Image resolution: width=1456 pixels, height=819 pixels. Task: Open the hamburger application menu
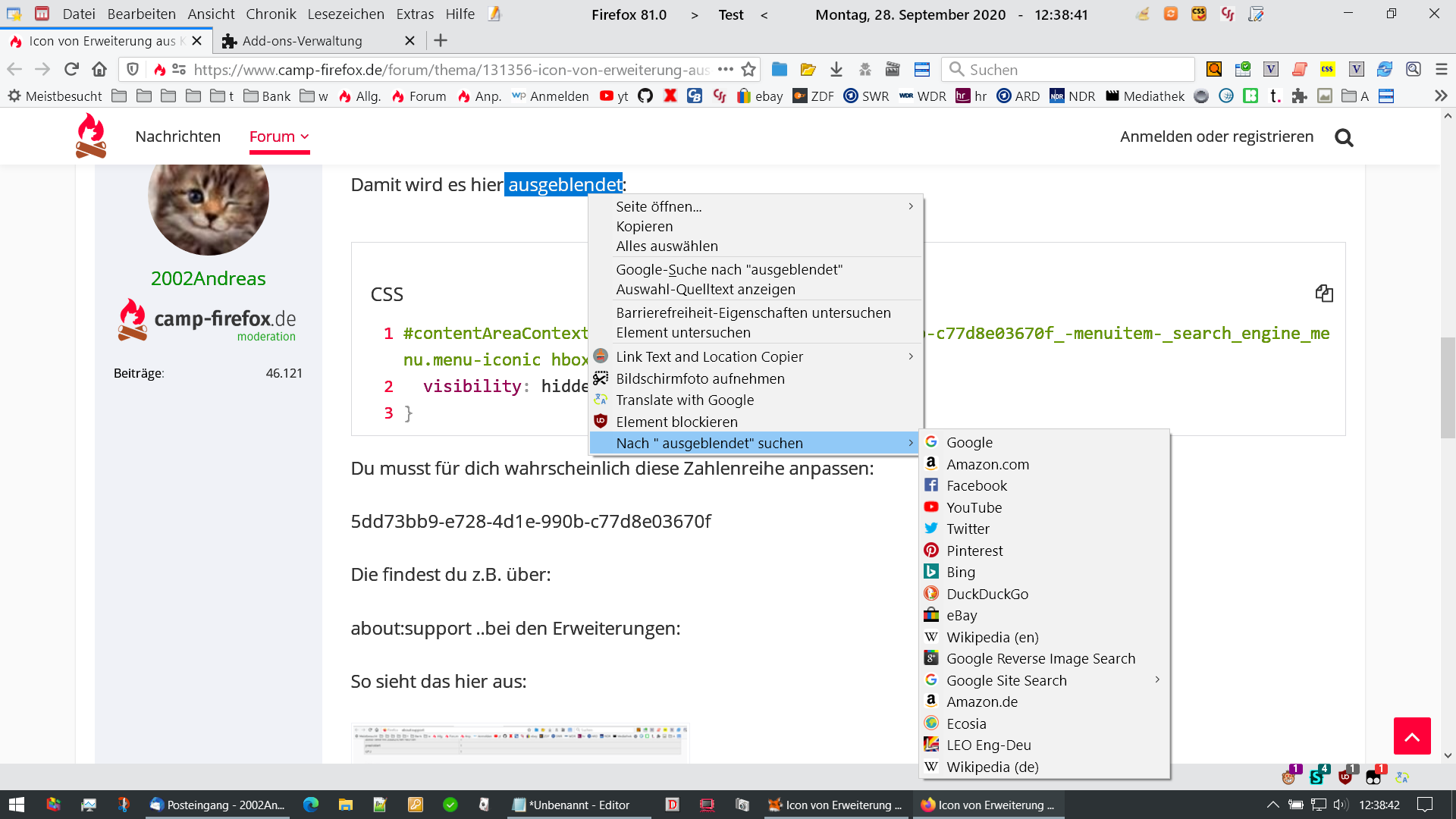click(1442, 70)
